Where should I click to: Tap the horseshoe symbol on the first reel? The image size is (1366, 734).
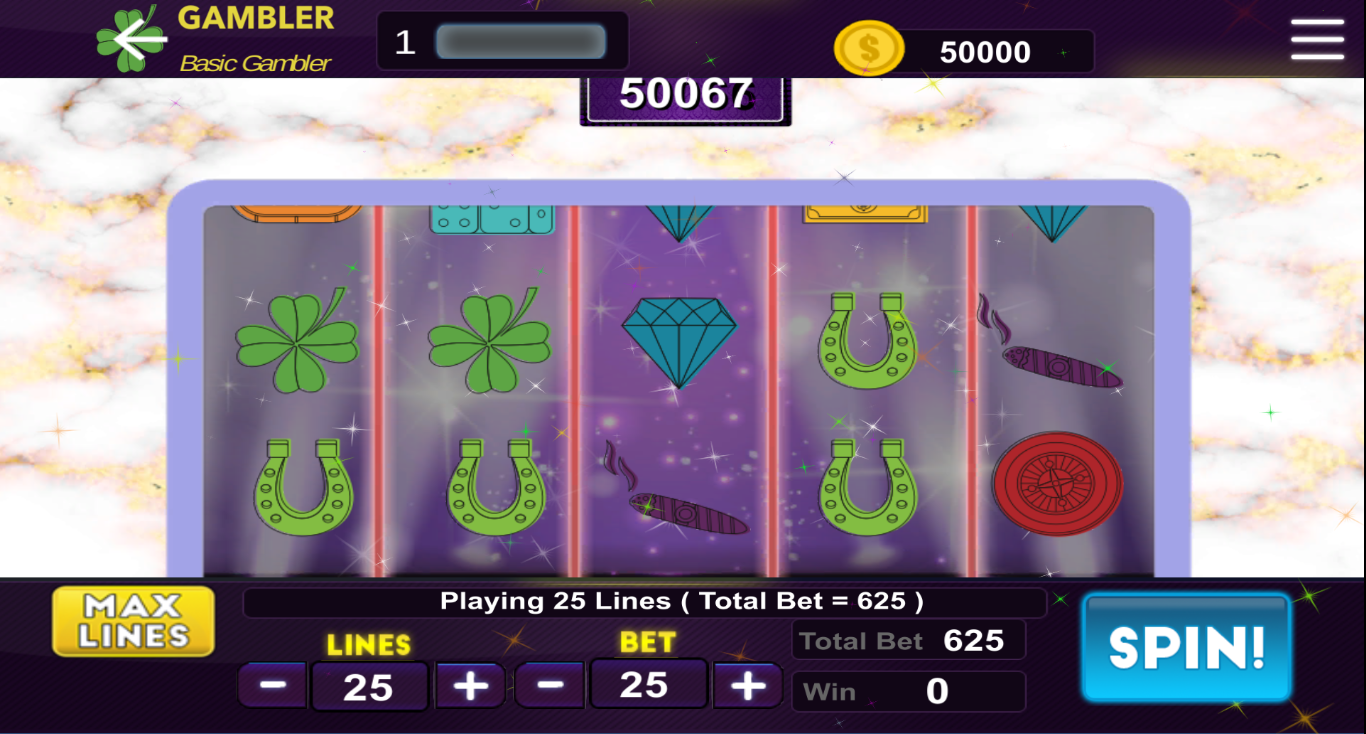tap(303, 486)
